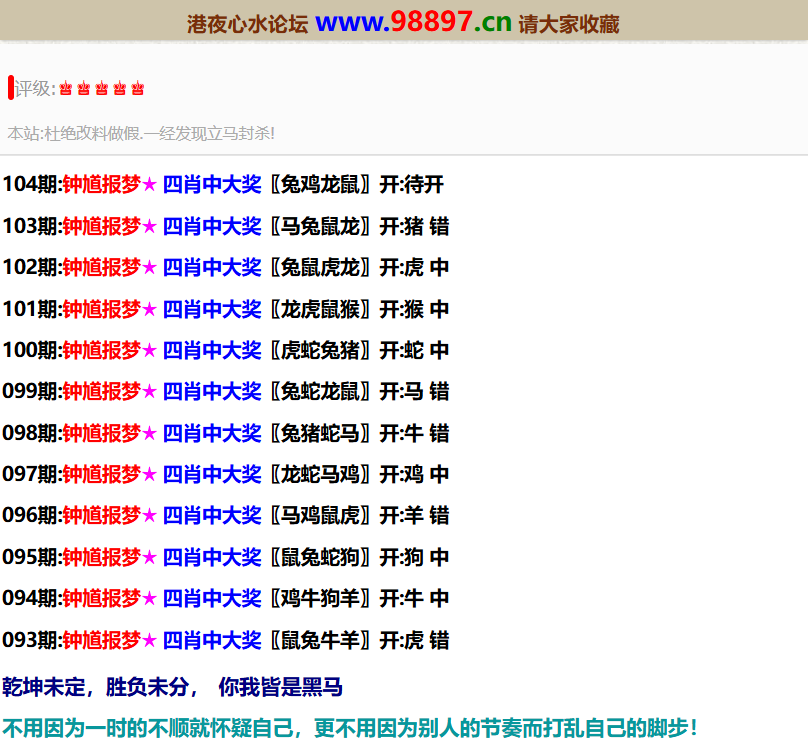Image resolution: width=808 pixels, height=755 pixels.
Task: Click the 港夜心水论坛 title text
Action: (247, 24)
